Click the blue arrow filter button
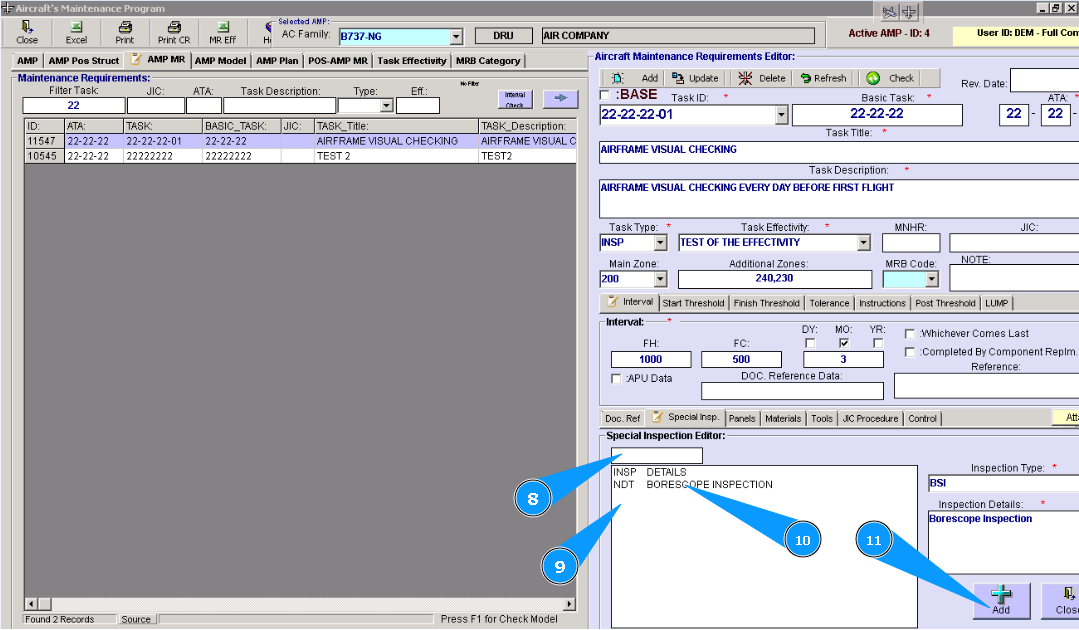This screenshot has height=630, width=1079. point(560,98)
